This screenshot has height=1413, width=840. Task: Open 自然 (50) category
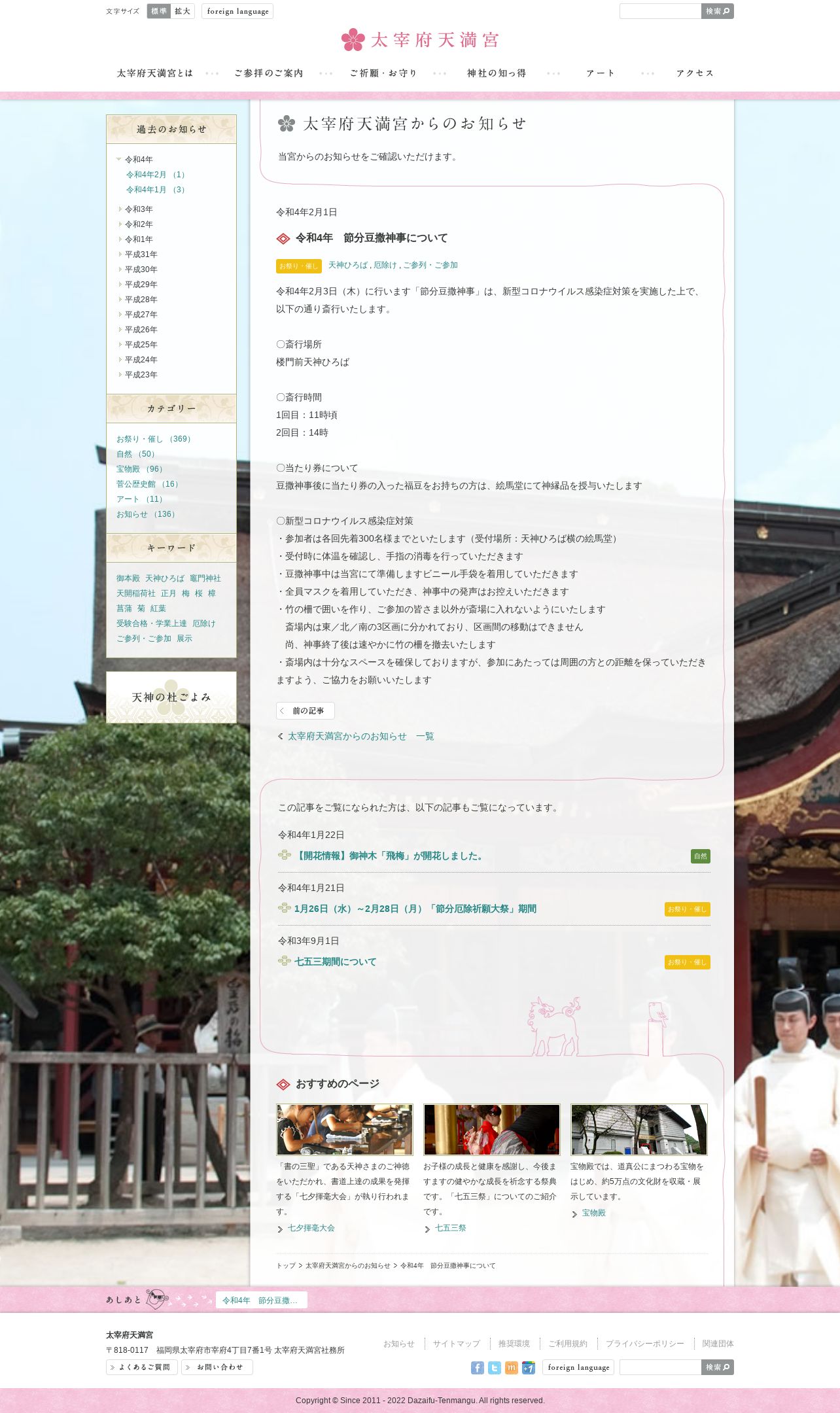coord(137,454)
